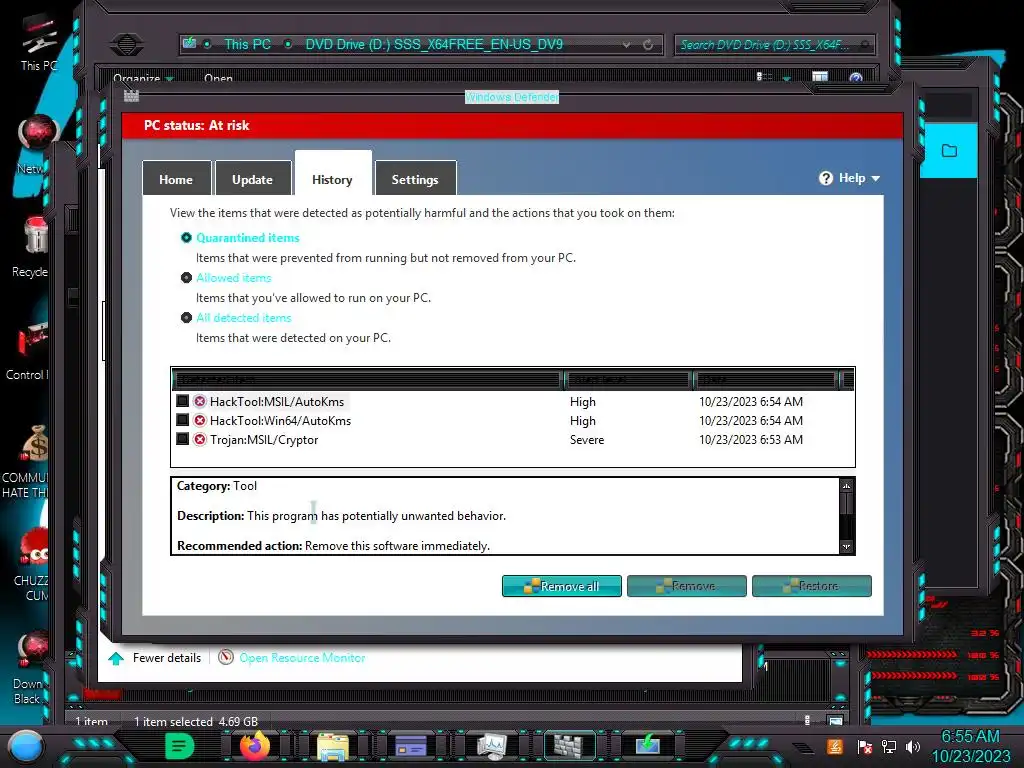Viewport: 1024px width, 768px height.
Task: Select the HackTool:Win64/AutoKms item name
Action: [280, 421]
